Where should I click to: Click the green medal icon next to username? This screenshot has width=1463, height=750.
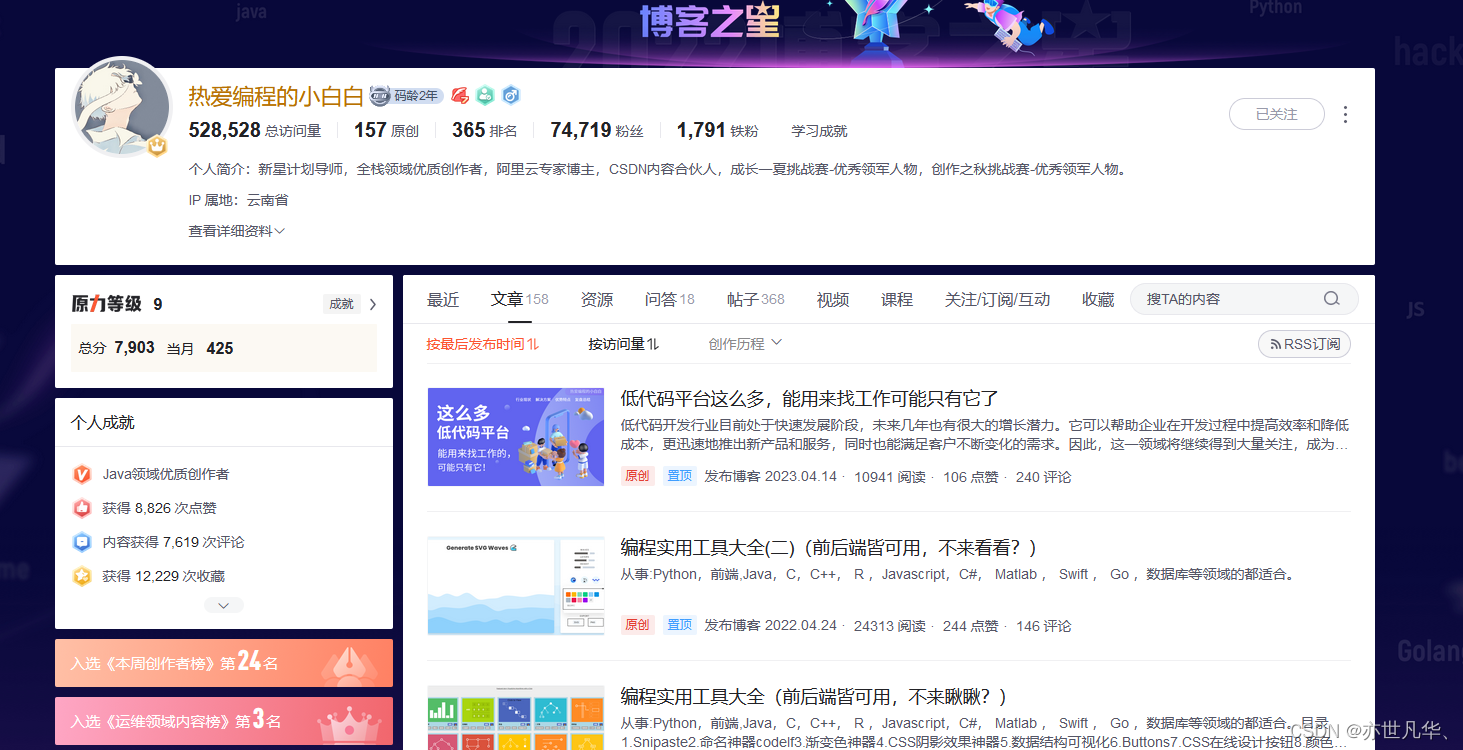pyautogui.click(x=485, y=96)
